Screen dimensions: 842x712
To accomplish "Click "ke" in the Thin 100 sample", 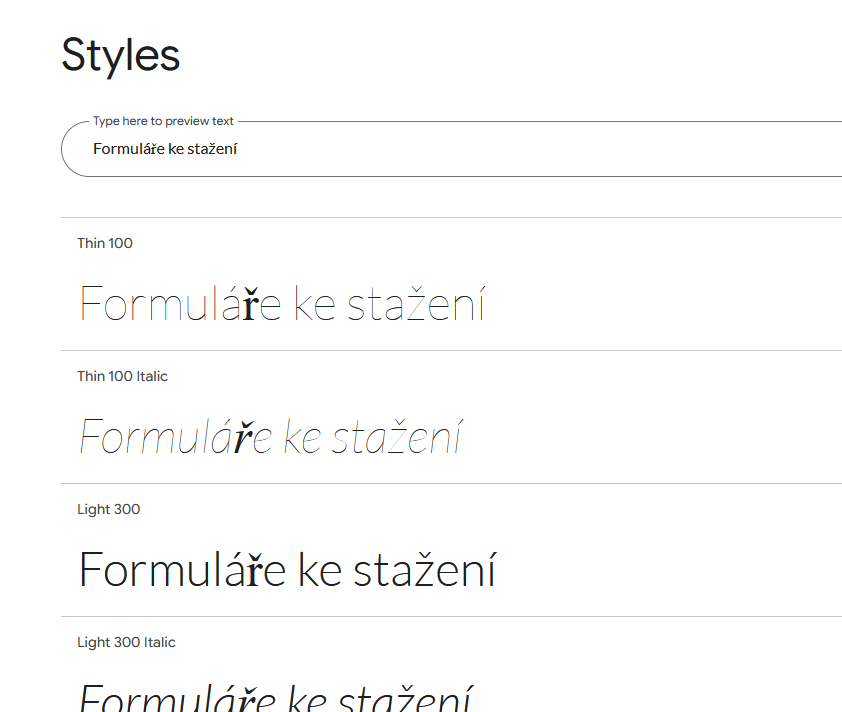I will (314, 304).
